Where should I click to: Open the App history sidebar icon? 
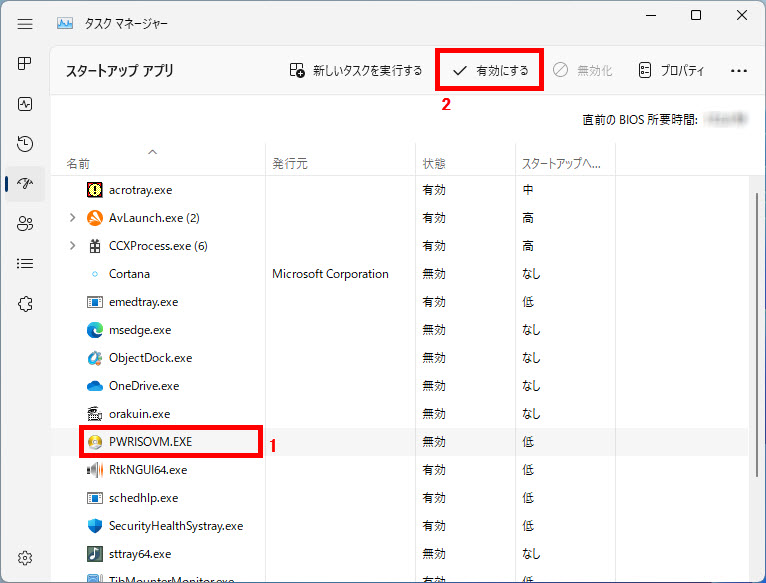click(x=26, y=144)
